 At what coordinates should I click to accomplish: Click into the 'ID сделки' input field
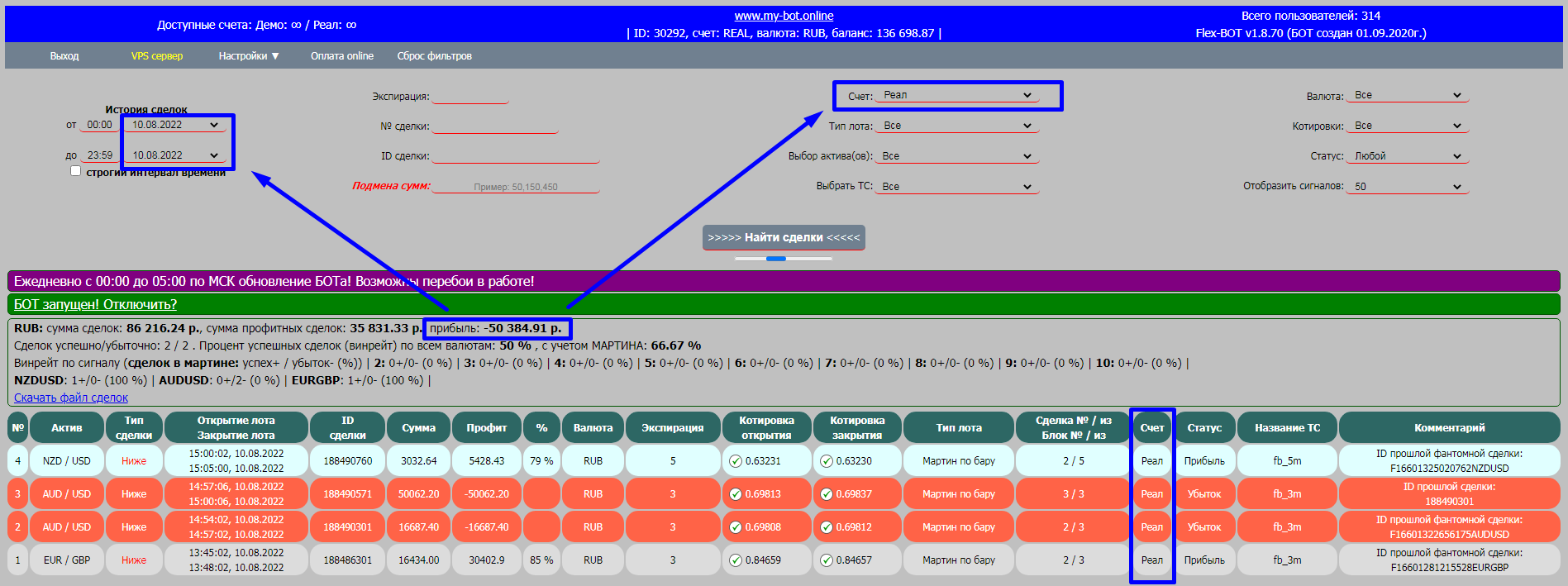516,155
